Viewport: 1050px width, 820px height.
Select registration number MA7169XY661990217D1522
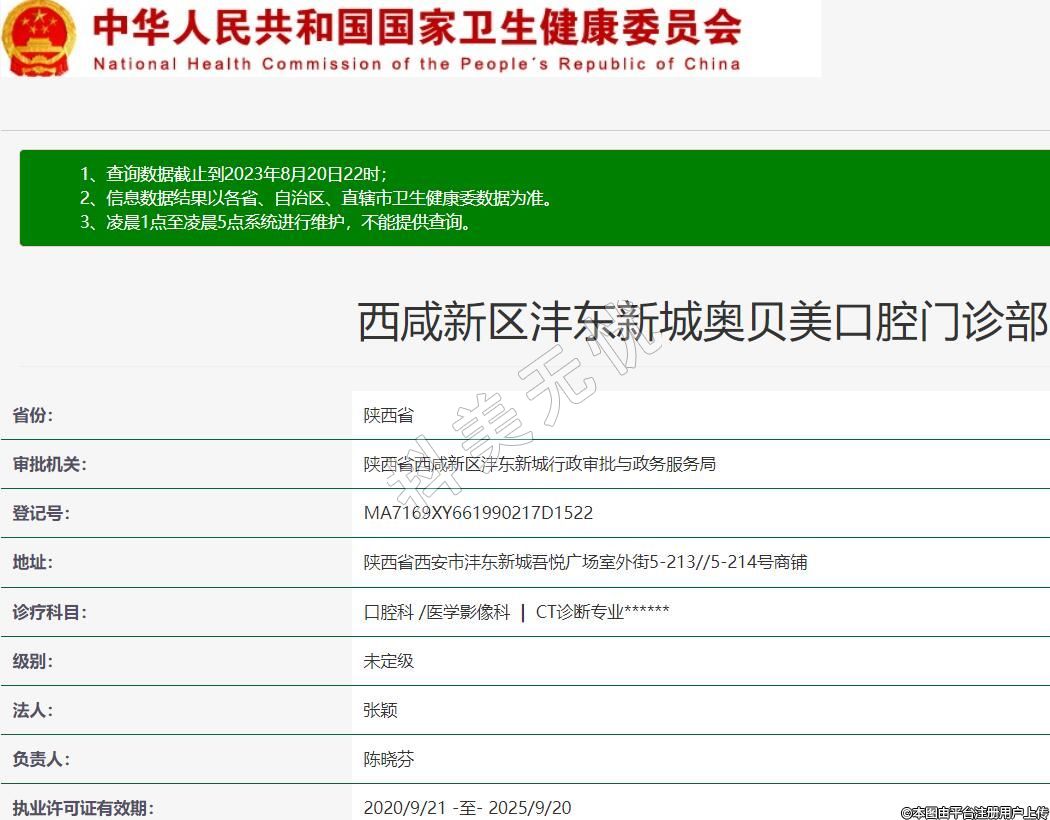pyautogui.click(x=478, y=513)
